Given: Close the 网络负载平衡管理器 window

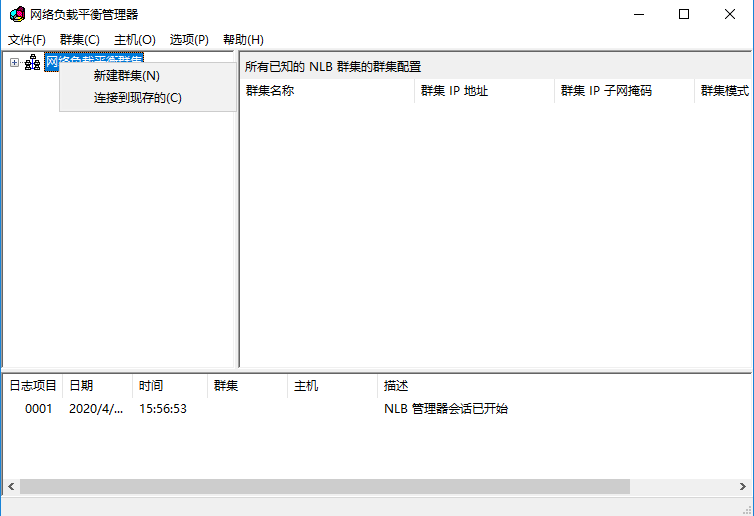Looking at the screenshot, I should (729, 14).
